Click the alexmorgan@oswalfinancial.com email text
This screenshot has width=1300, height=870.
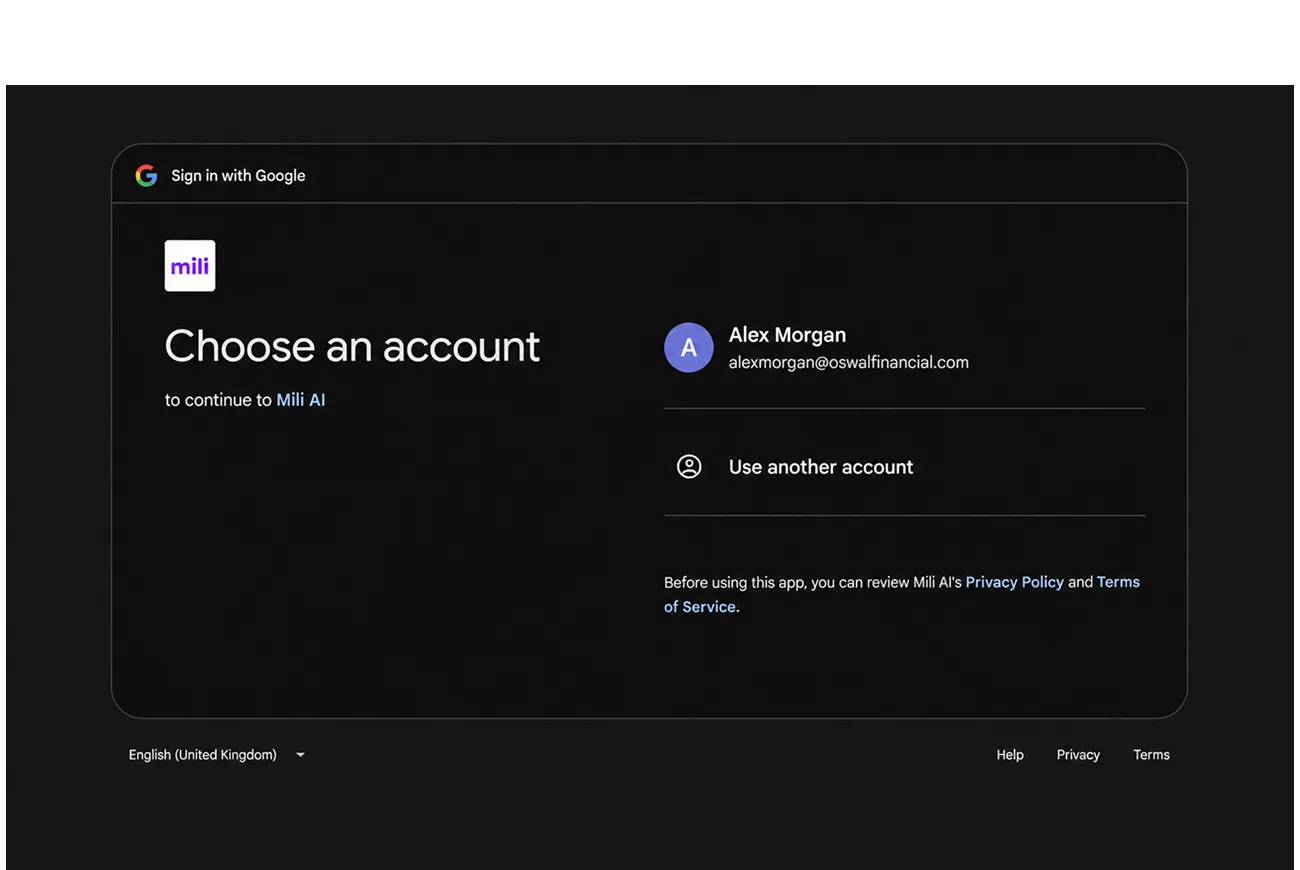[849, 363]
